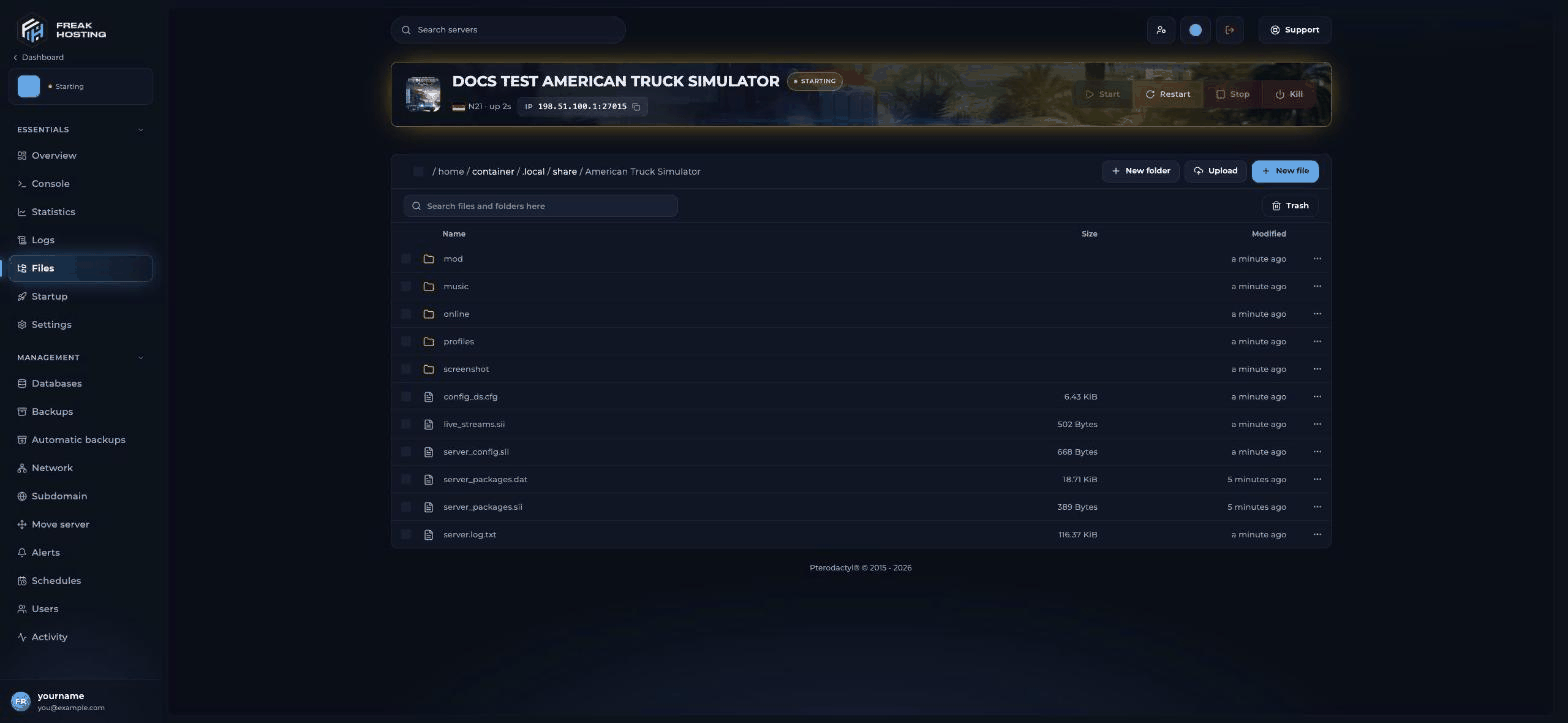Viewport: 1568px width, 723px height.
Task: Click the Startup rocket icon in the sidebar
Action: (x=22, y=297)
